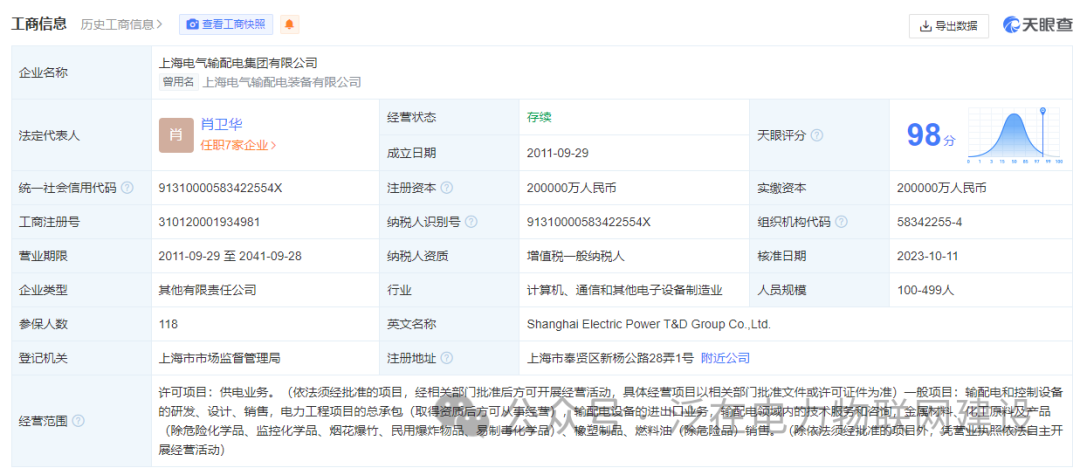Click 查看工商快照 button

[226, 25]
